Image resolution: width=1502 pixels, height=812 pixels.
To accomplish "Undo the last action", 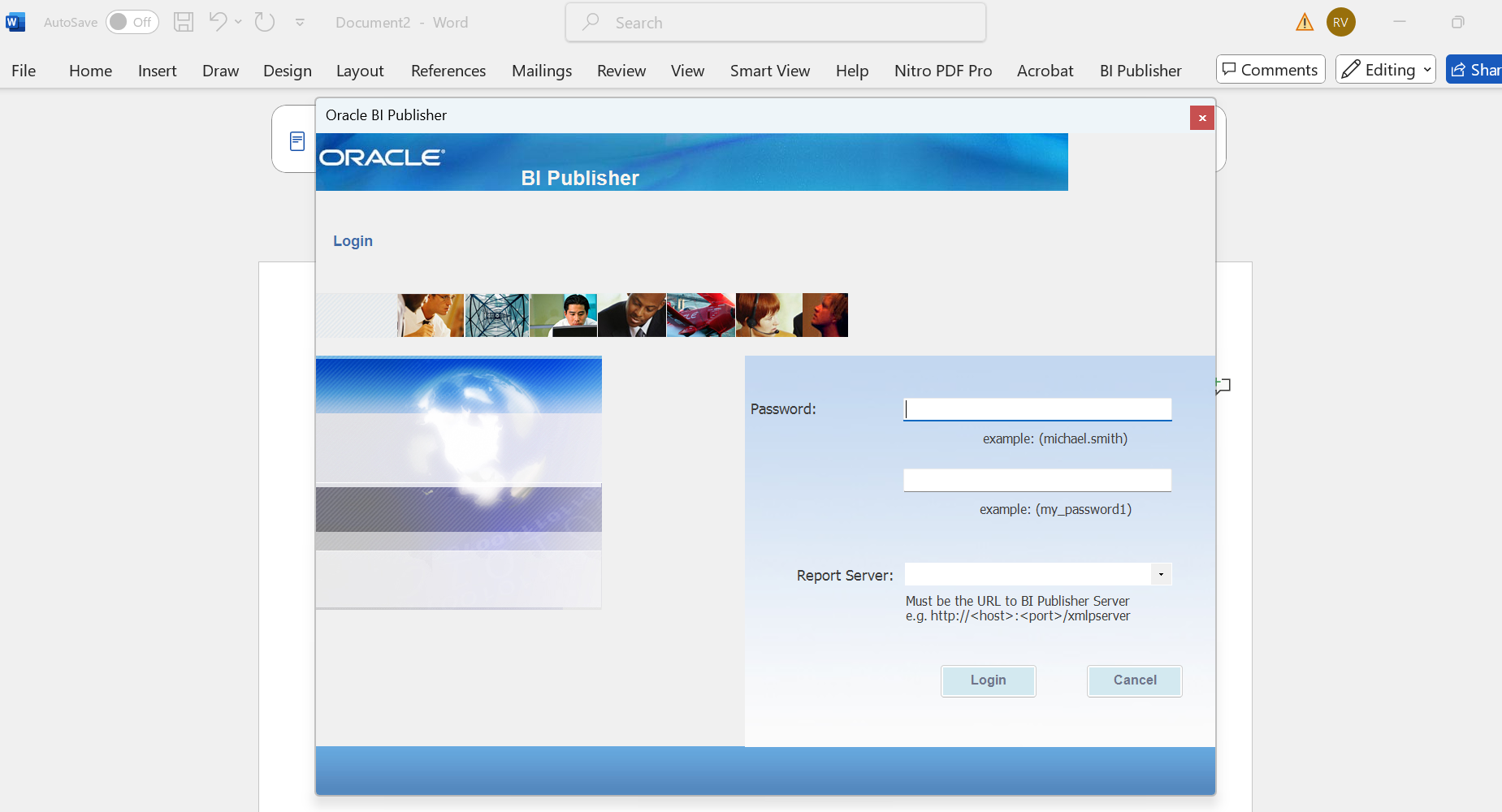I will pyautogui.click(x=217, y=22).
